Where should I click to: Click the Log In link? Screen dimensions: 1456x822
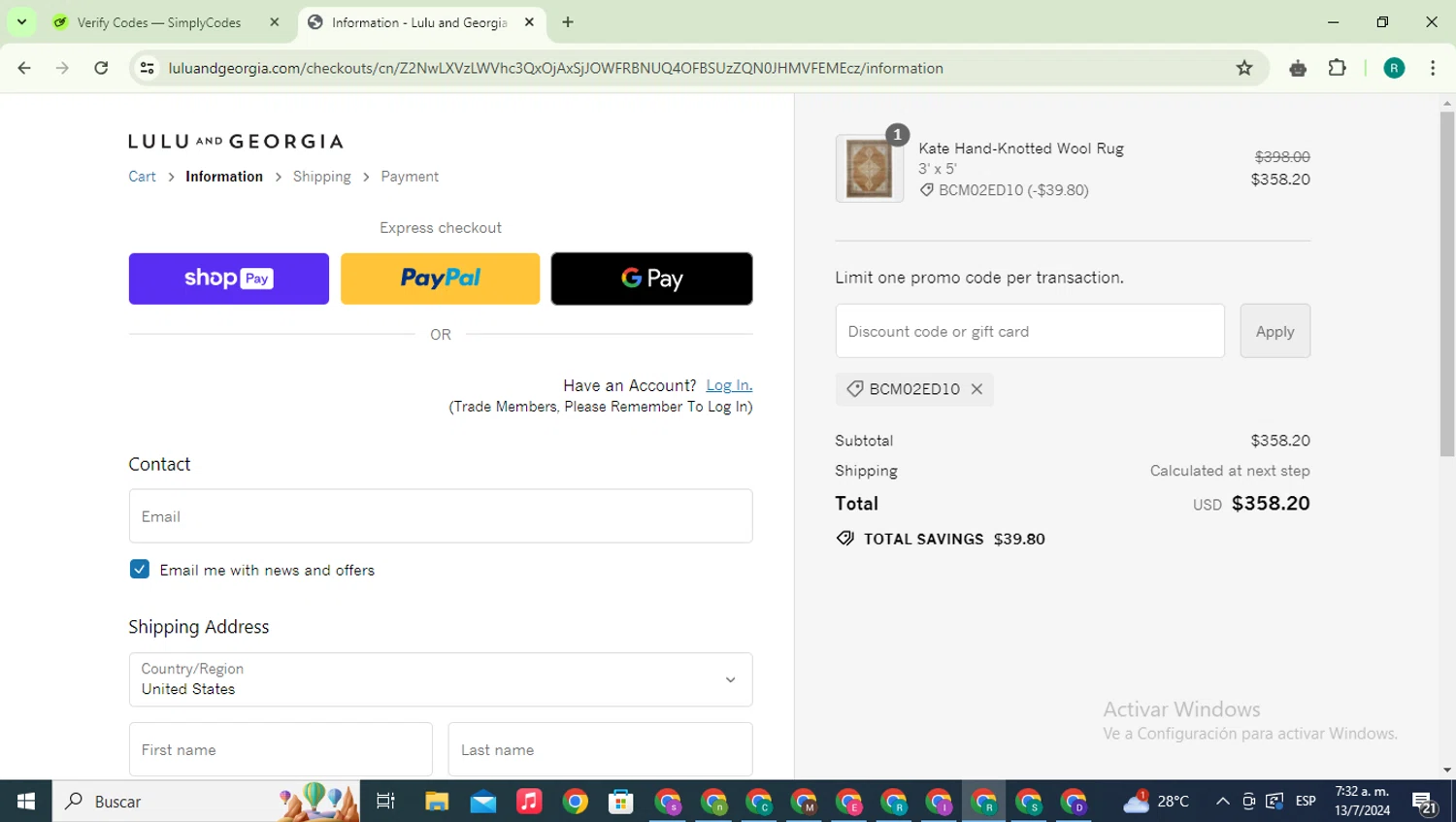[729, 385]
